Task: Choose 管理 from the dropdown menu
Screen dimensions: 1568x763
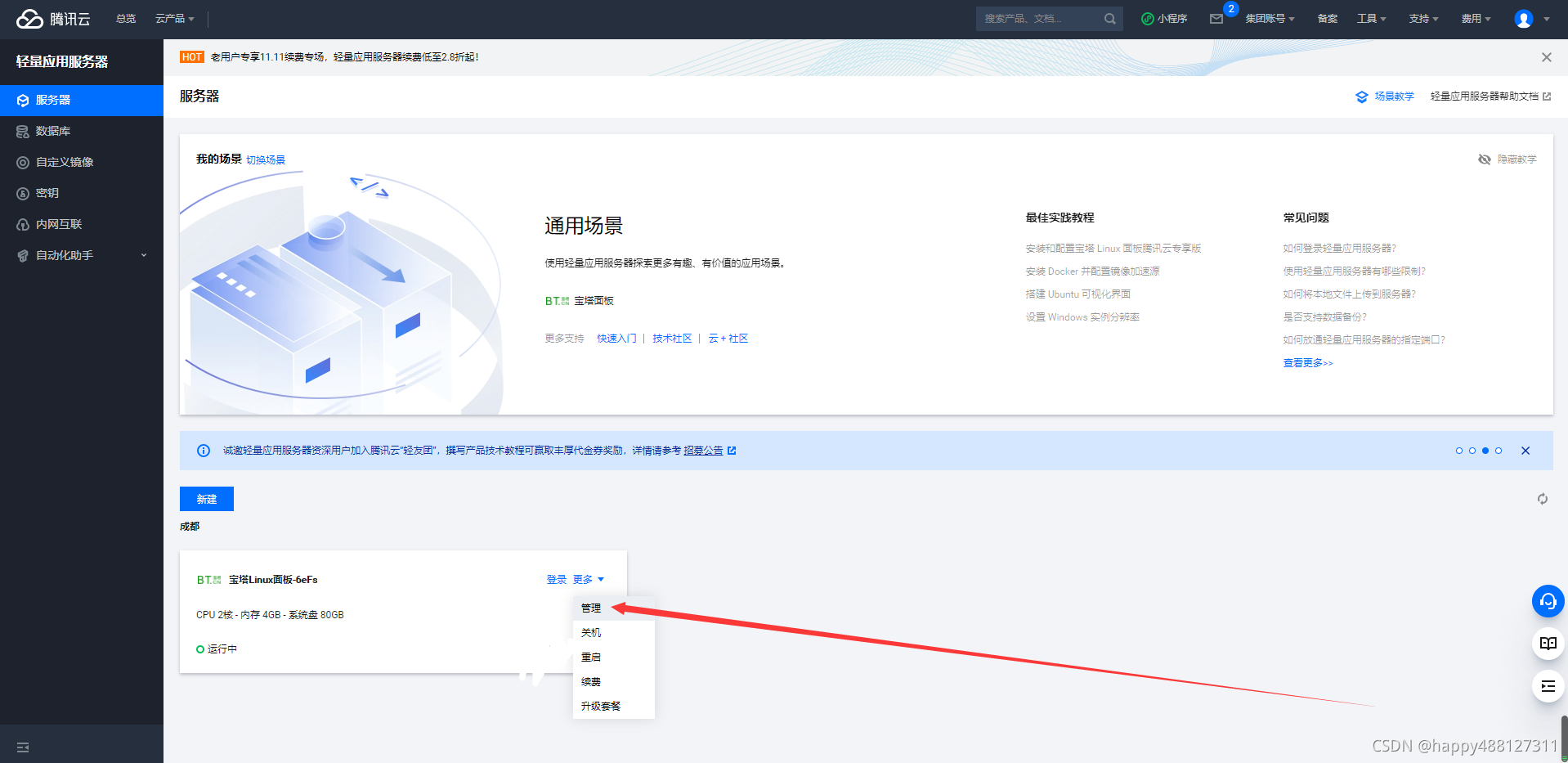Action: 614,608
